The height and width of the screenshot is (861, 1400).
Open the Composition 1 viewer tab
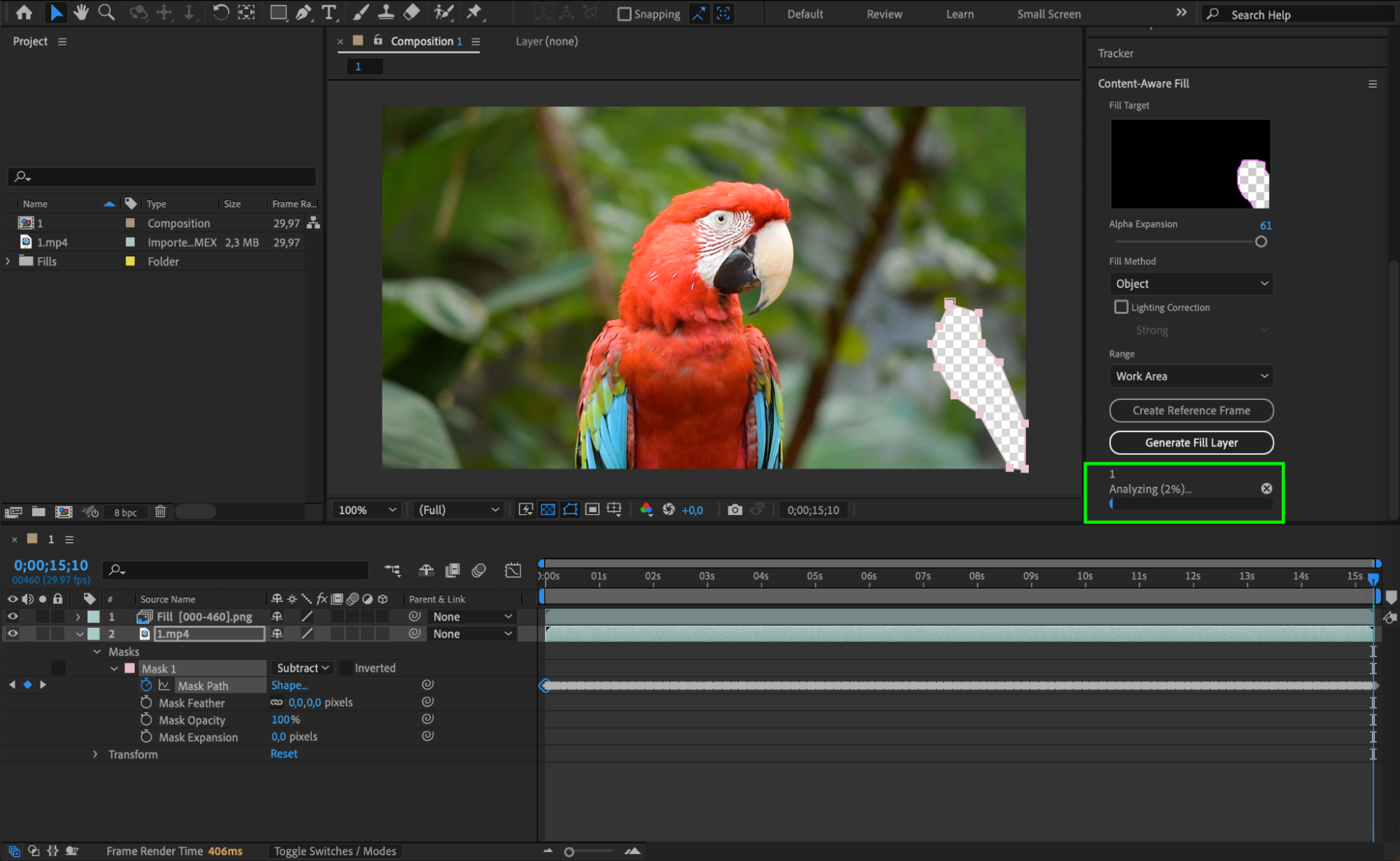[422, 41]
